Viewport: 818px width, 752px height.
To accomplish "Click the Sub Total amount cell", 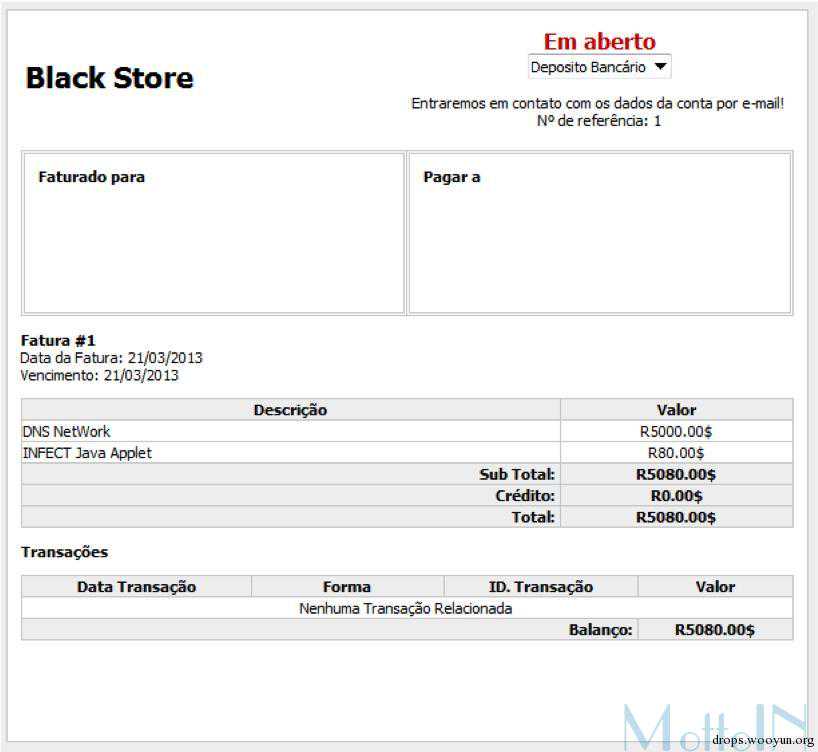I will coord(676,475).
